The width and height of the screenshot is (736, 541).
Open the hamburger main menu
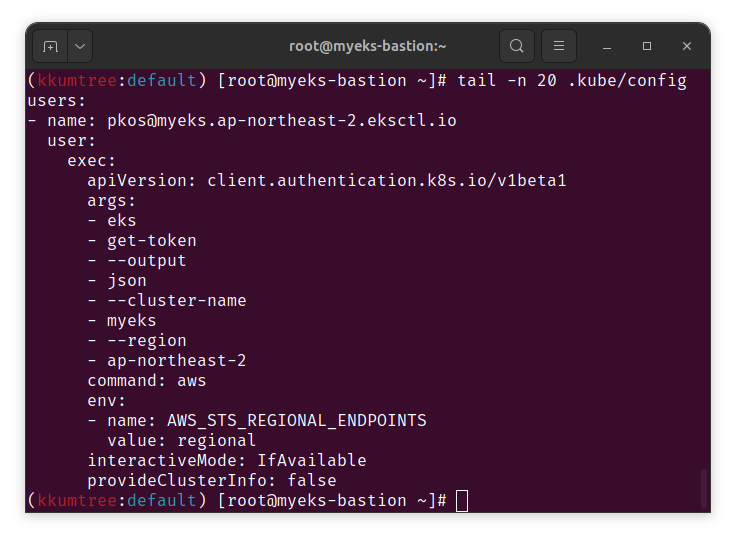[559, 46]
